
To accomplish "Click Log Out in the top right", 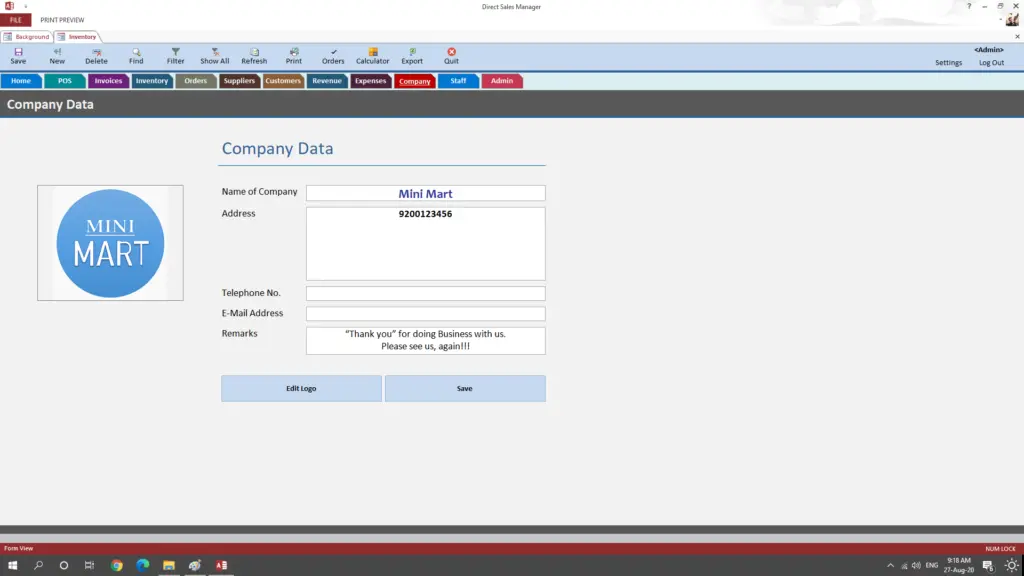I will coord(990,62).
